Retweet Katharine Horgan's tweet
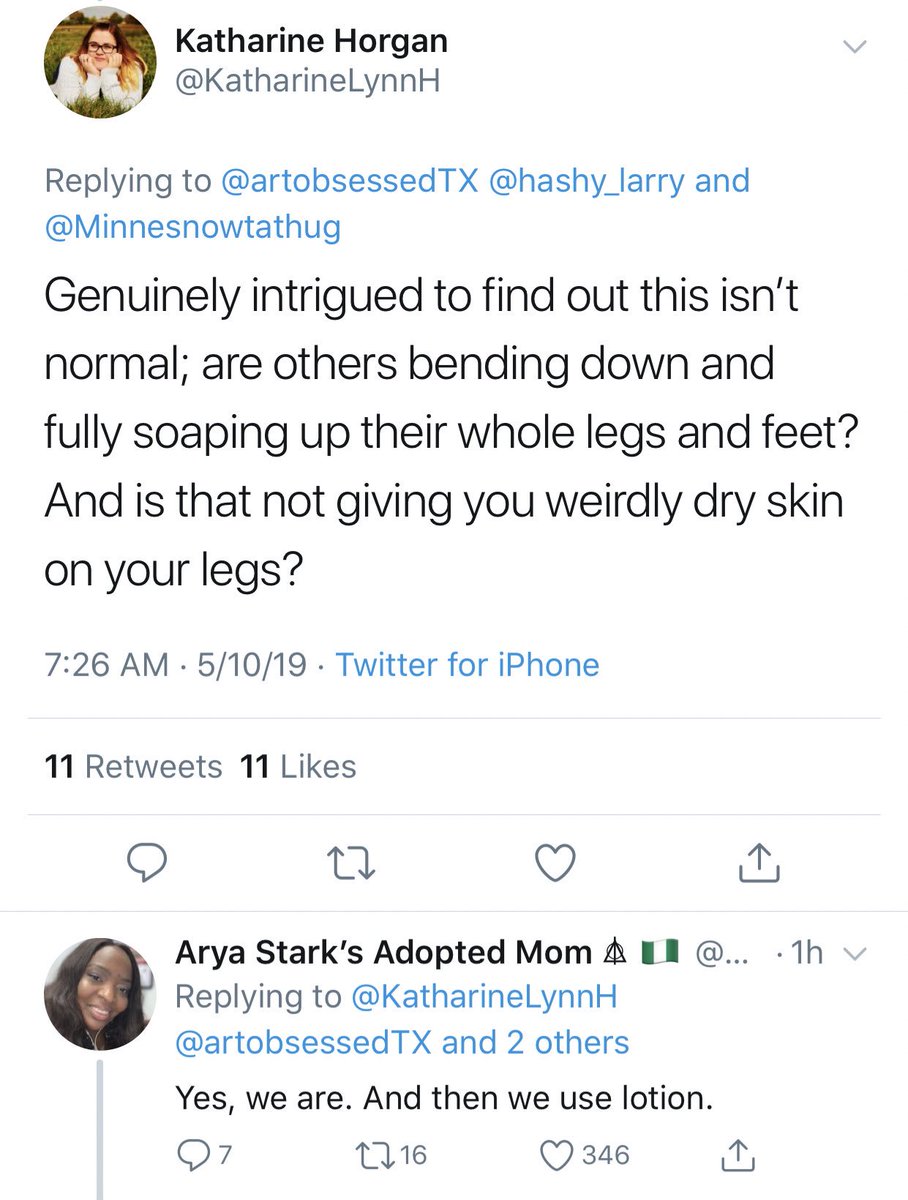The height and width of the screenshot is (1200, 908). [351, 863]
